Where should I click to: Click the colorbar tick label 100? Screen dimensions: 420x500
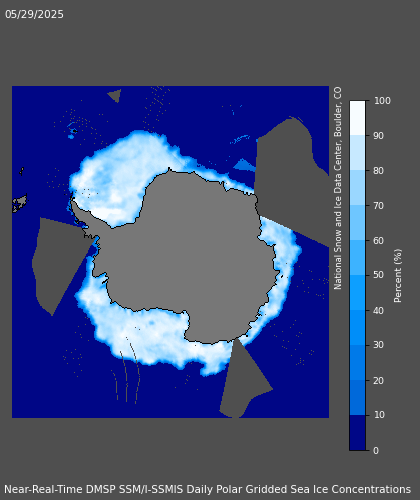coord(382,101)
